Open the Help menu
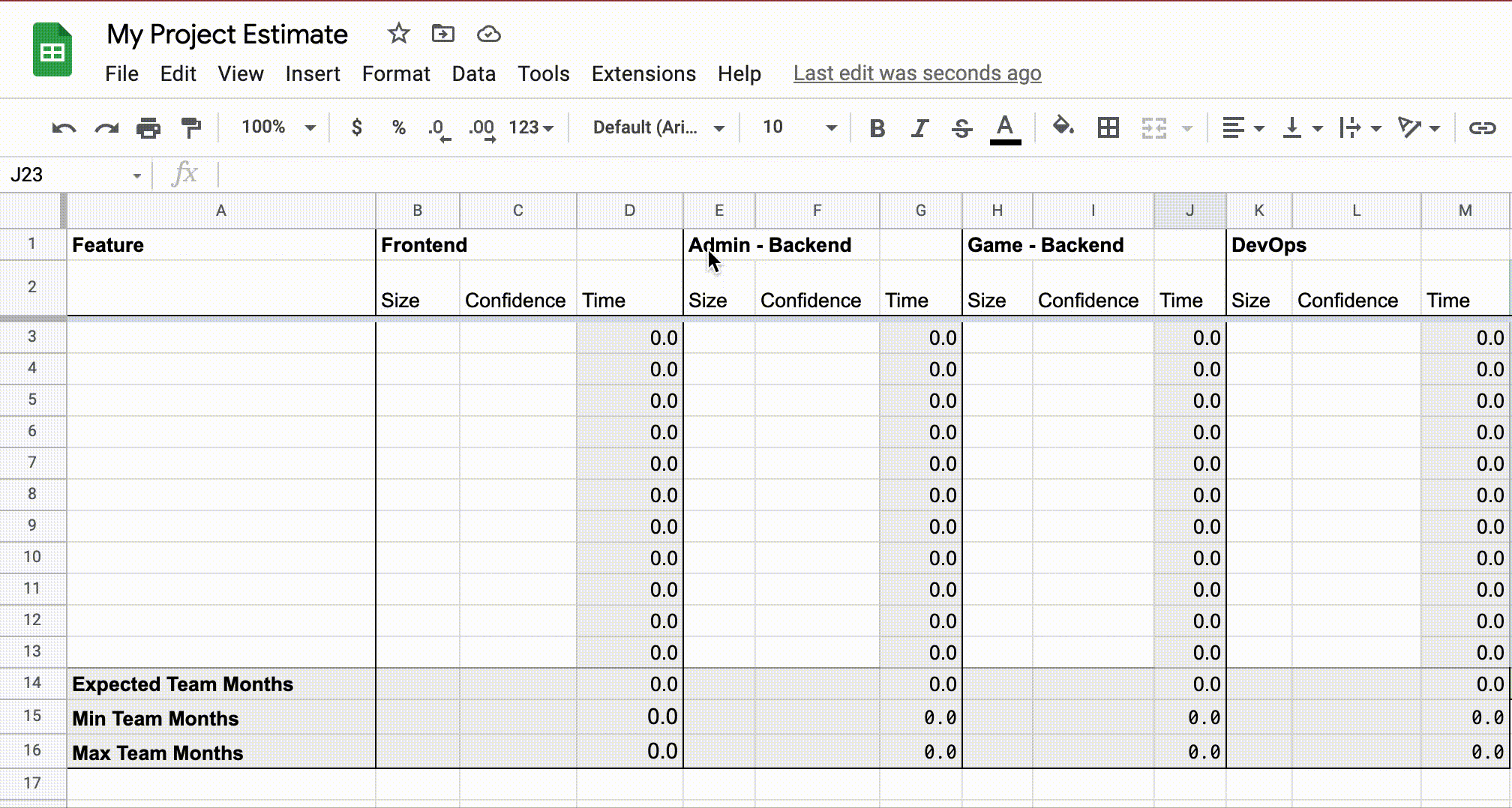 pyautogui.click(x=739, y=73)
